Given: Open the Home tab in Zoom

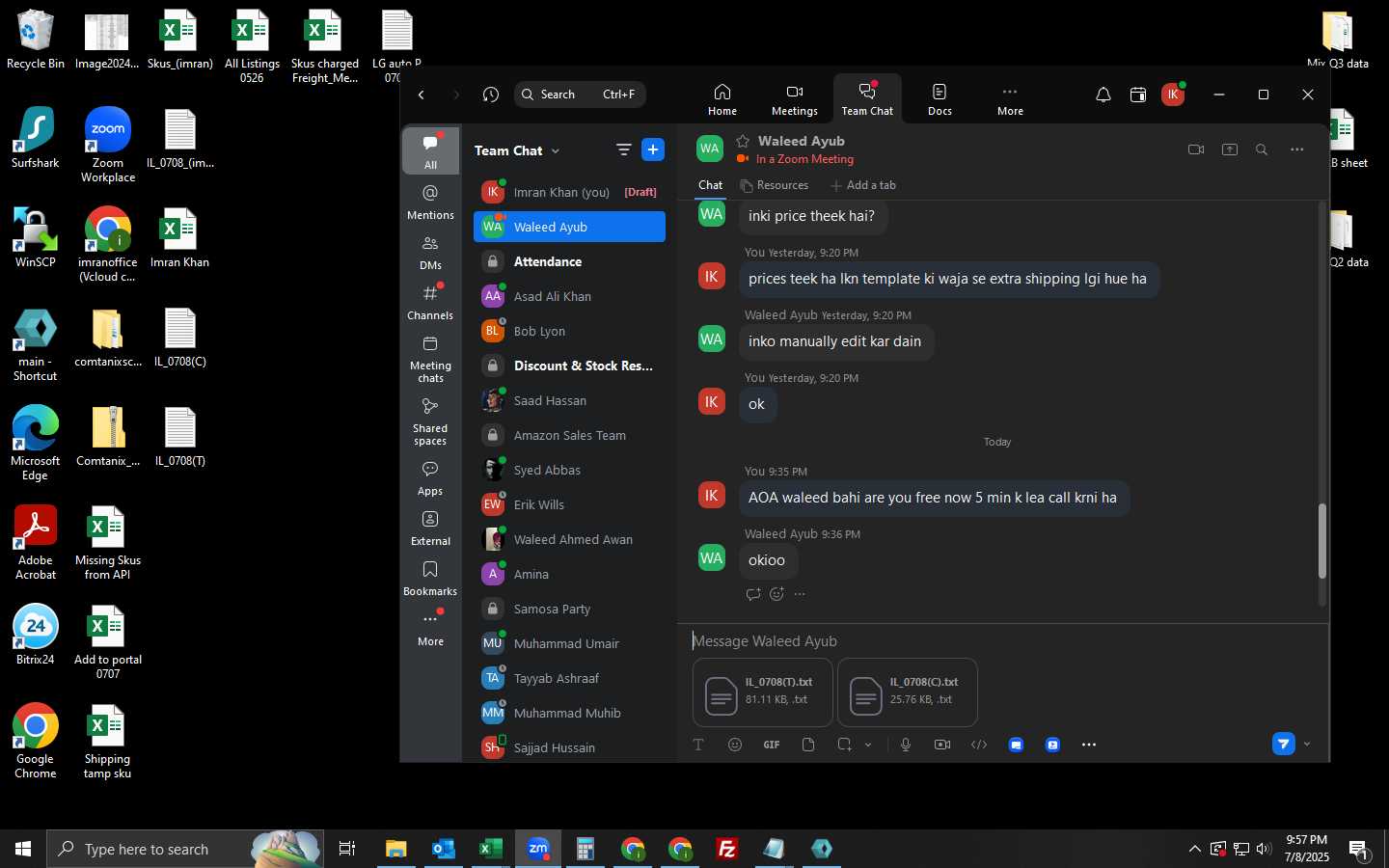Looking at the screenshot, I should point(722,99).
